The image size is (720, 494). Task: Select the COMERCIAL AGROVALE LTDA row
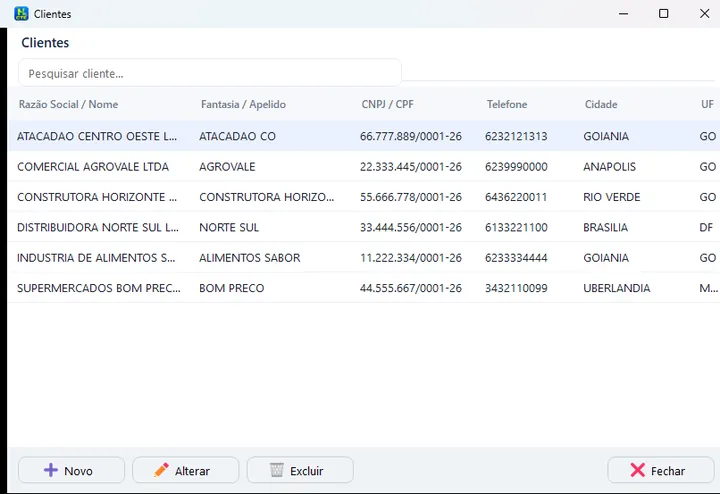pos(364,166)
